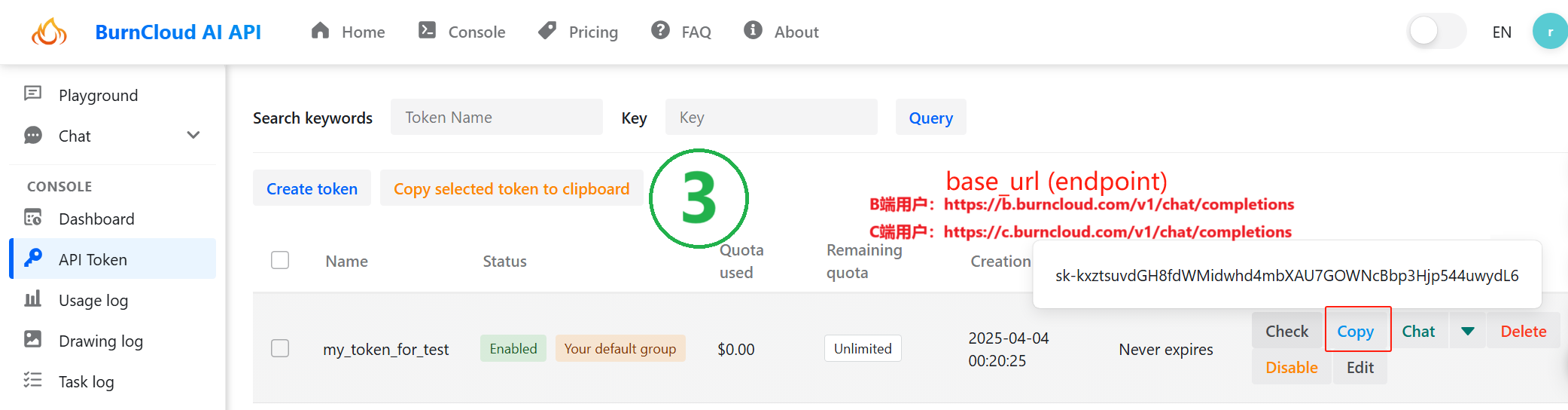Open the Home nav item

tap(348, 32)
